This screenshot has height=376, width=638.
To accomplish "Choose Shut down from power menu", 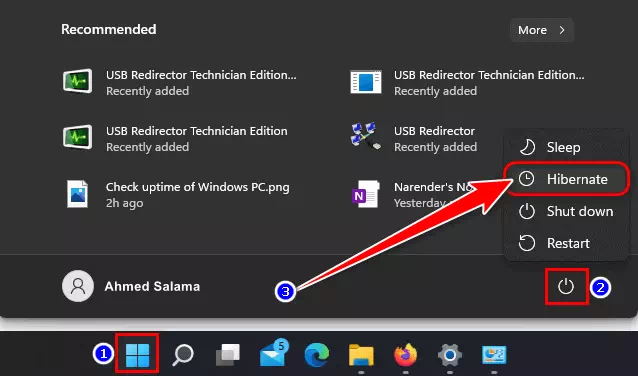I will (566, 211).
